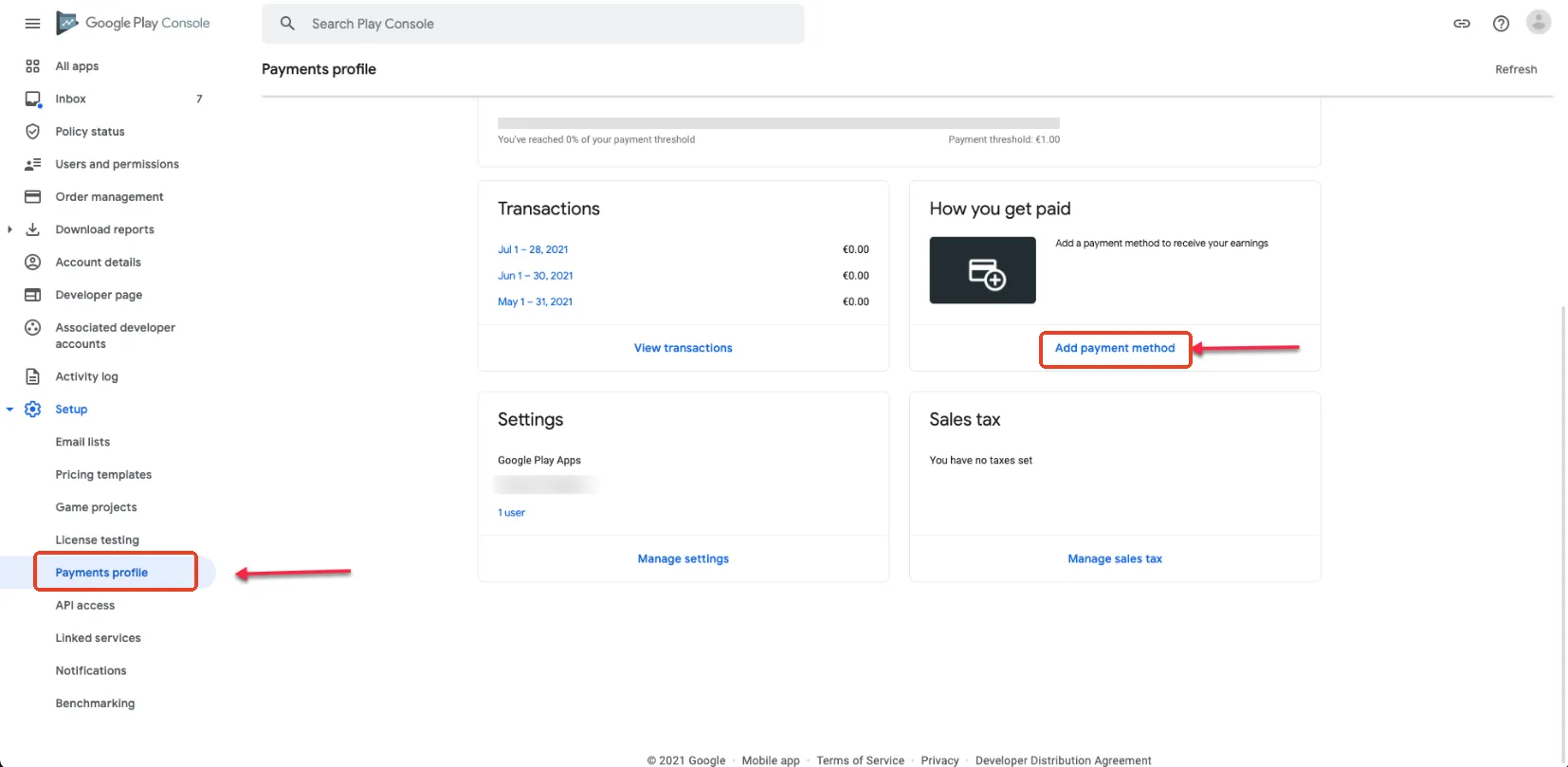Select Linked services under Setup
The width and height of the screenshot is (1568, 767).
pyautogui.click(x=98, y=638)
